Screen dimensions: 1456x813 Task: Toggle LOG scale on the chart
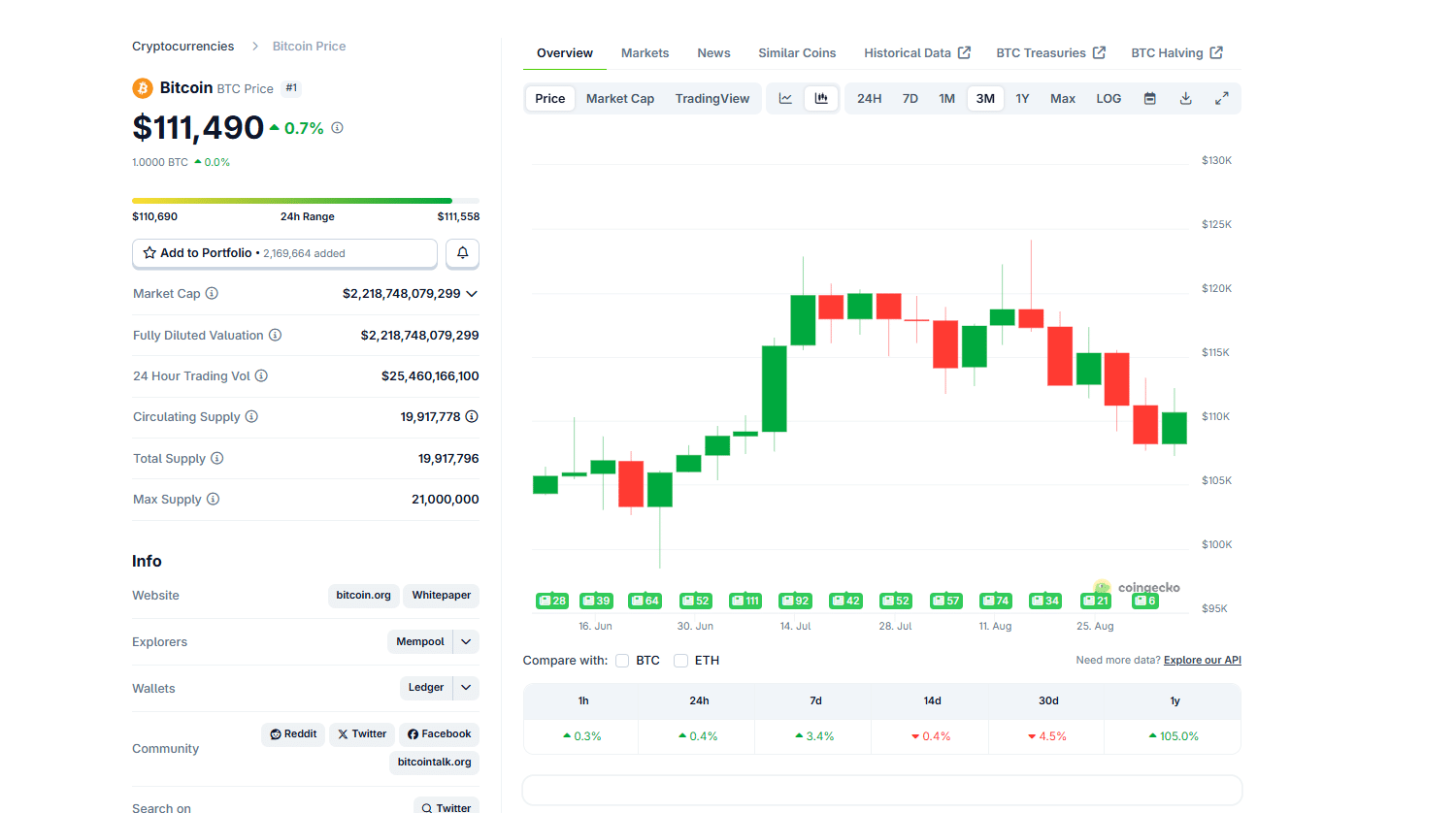[x=1108, y=98]
